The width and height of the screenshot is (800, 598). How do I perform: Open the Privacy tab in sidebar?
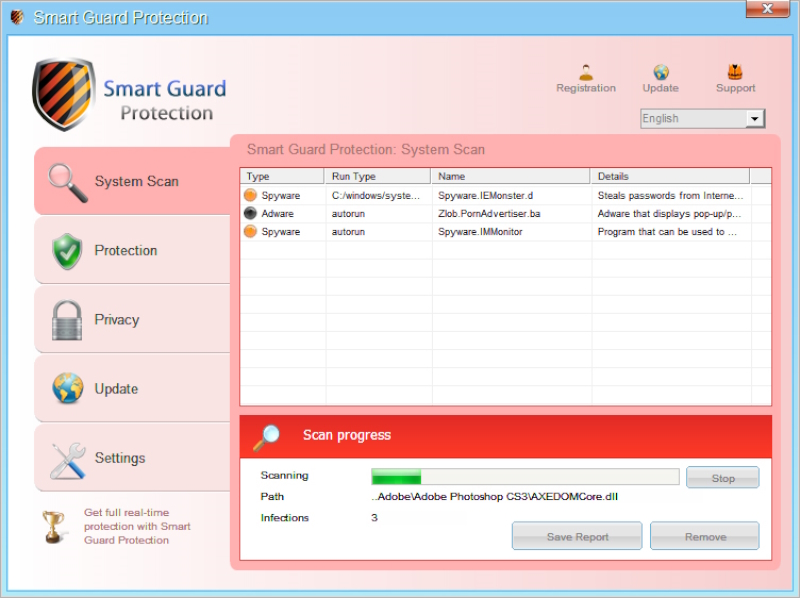[117, 320]
